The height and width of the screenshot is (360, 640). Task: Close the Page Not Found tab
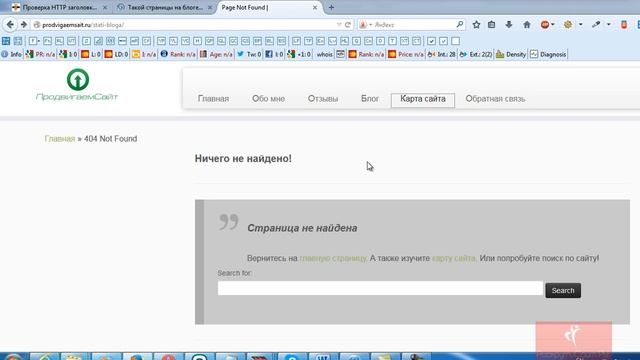click(x=315, y=7)
